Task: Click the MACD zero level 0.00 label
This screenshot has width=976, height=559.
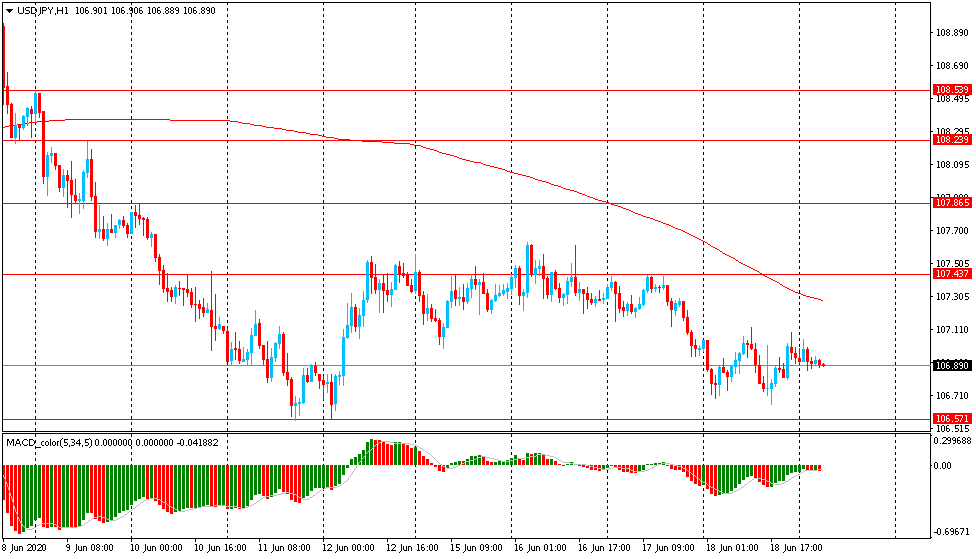Action: point(942,466)
